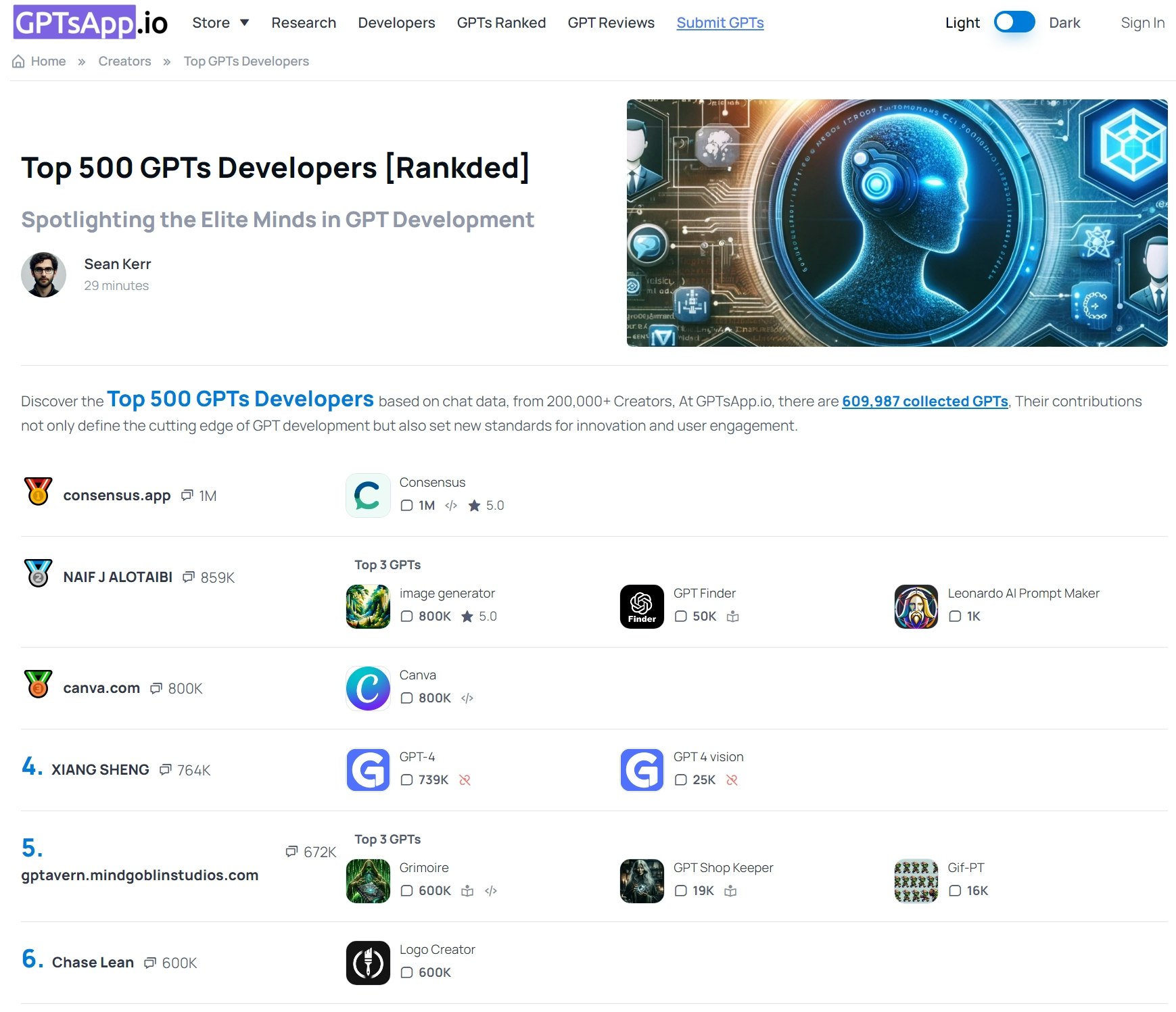
Task: Open the Consensus GPT via its icon
Action: point(368,496)
